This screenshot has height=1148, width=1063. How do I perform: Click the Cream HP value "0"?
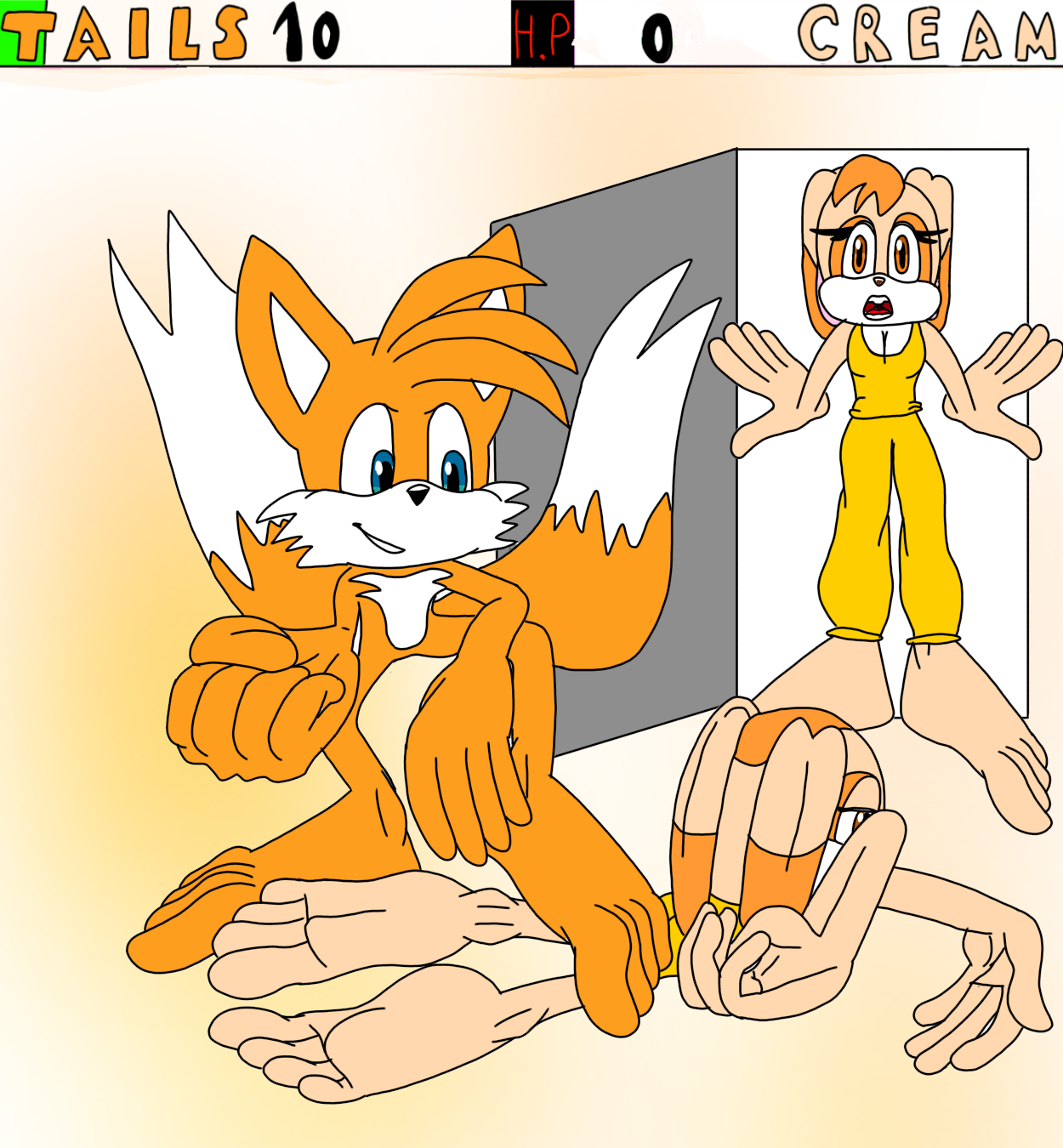tap(657, 39)
